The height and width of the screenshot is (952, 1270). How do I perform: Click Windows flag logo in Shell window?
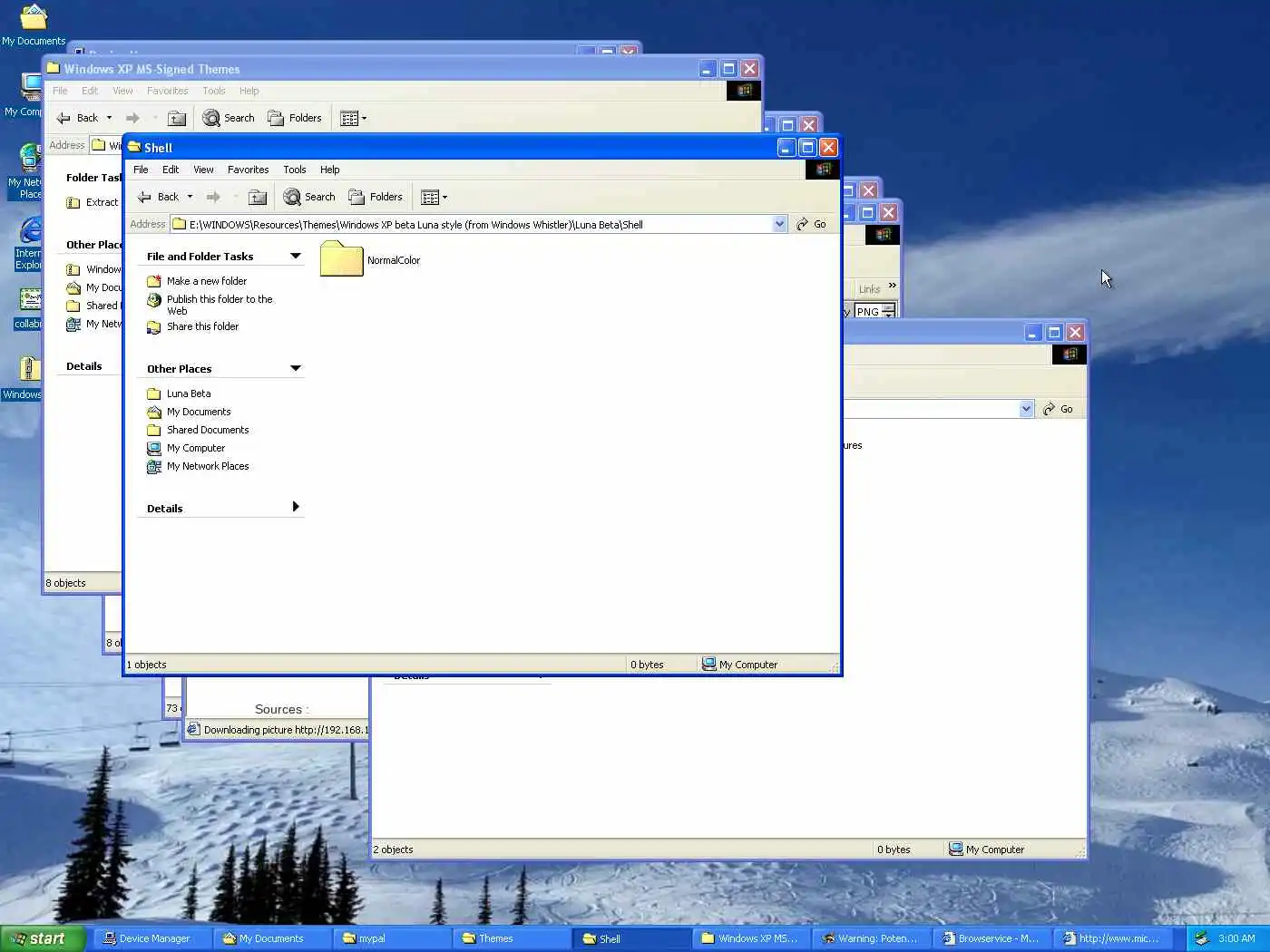click(x=823, y=169)
